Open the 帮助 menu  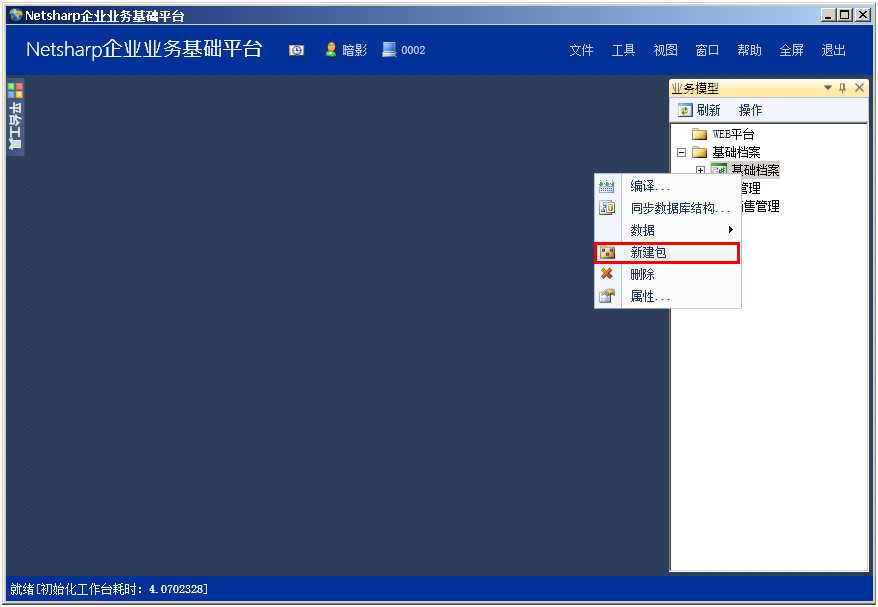pos(749,50)
